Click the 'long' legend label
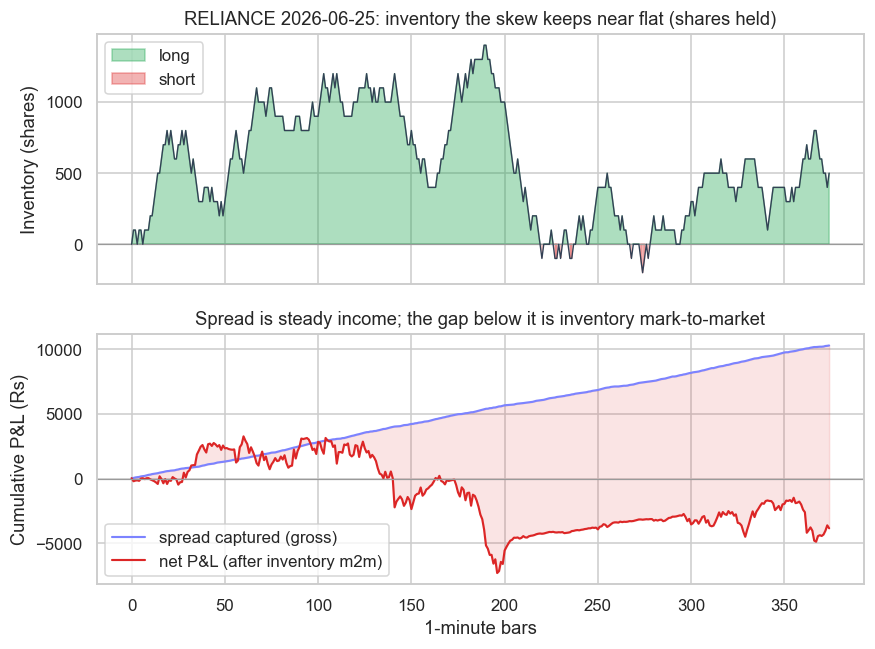875x649 pixels. coord(174,55)
